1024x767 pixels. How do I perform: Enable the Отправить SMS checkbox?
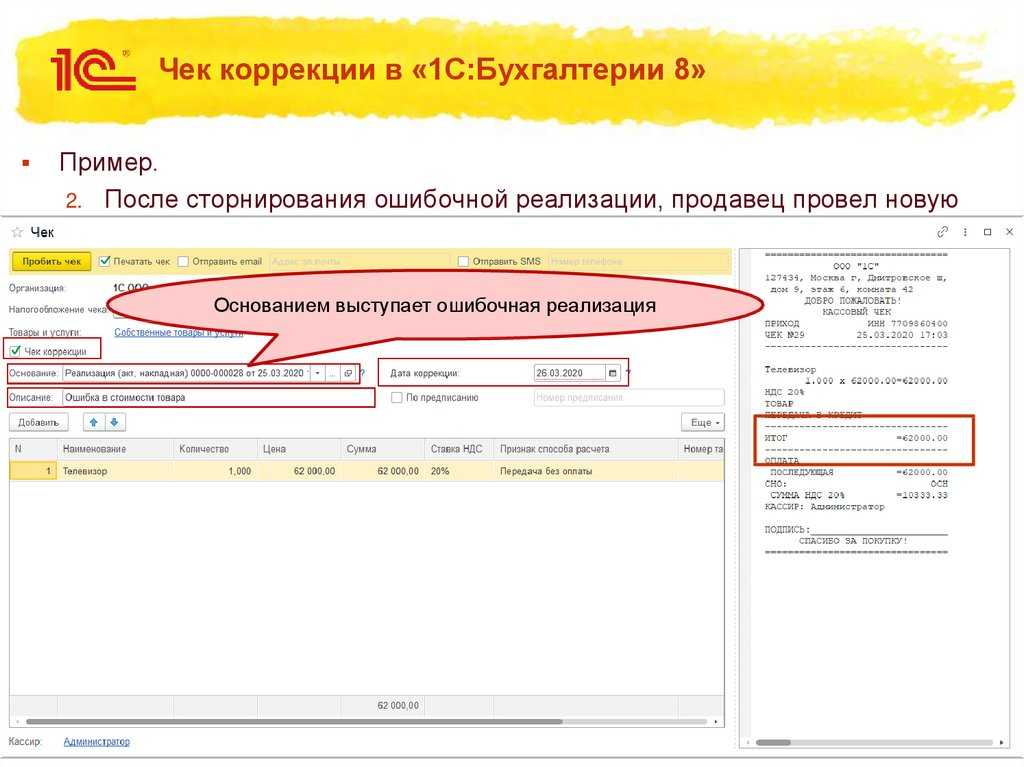click(463, 261)
